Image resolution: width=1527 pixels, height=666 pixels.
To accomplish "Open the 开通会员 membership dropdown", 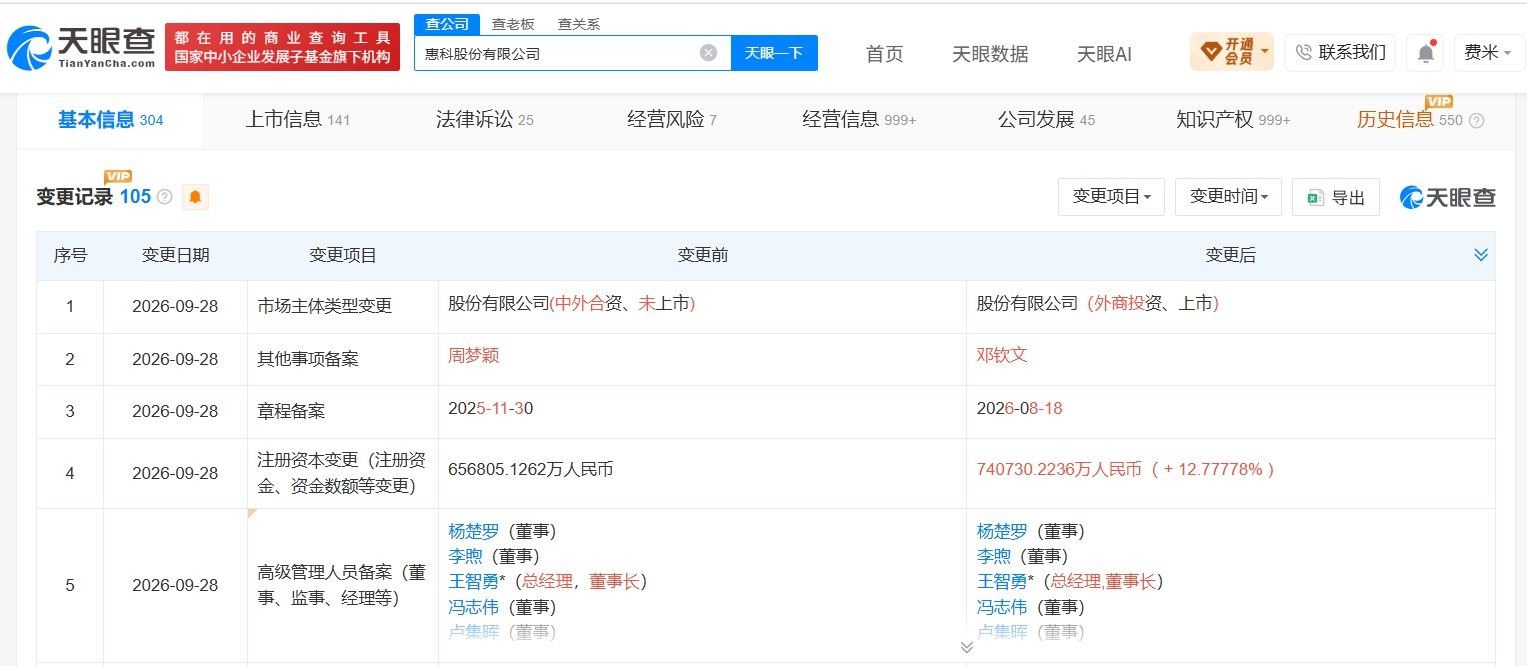I will [1231, 52].
